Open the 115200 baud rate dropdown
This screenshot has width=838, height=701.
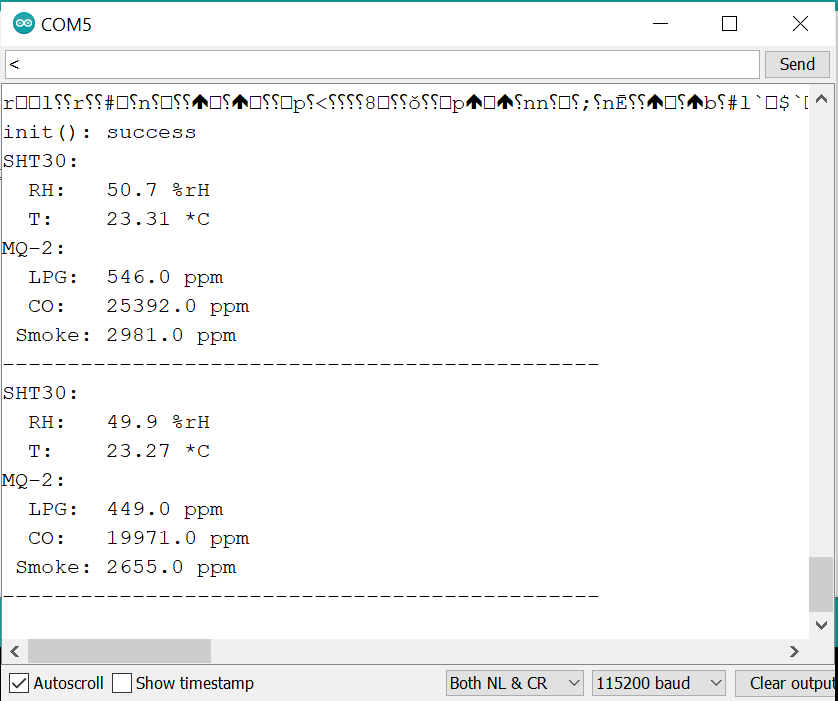[x=659, y=684]
